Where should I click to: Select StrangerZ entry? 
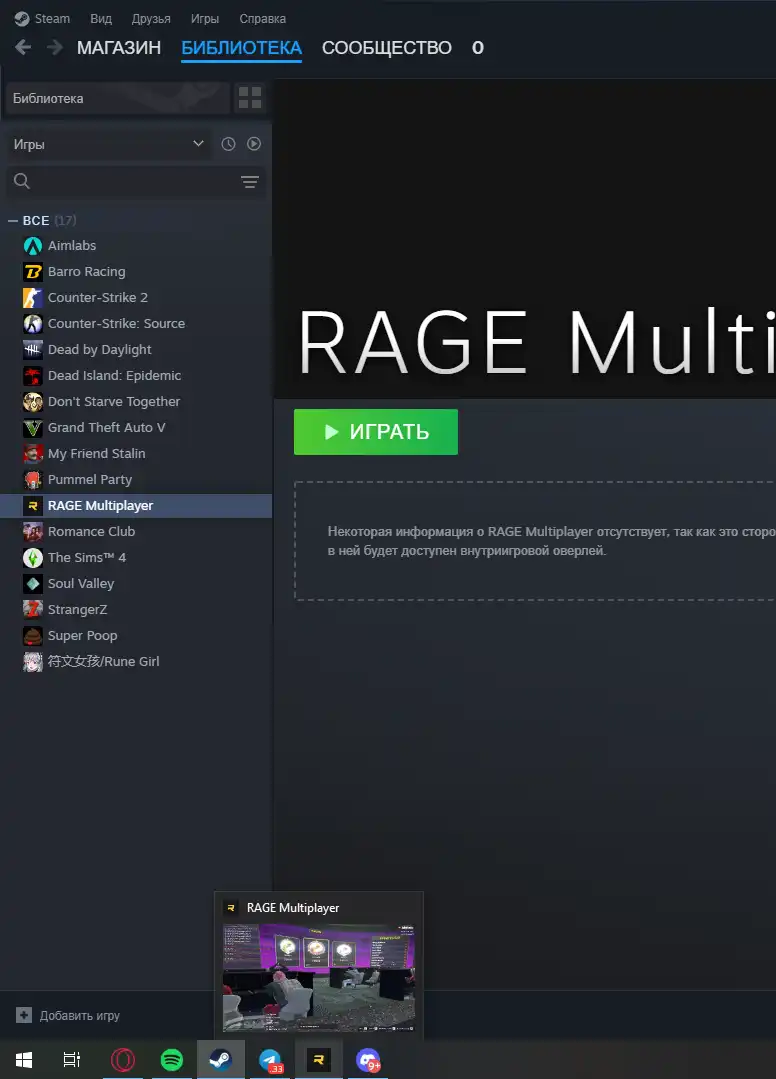136,610
